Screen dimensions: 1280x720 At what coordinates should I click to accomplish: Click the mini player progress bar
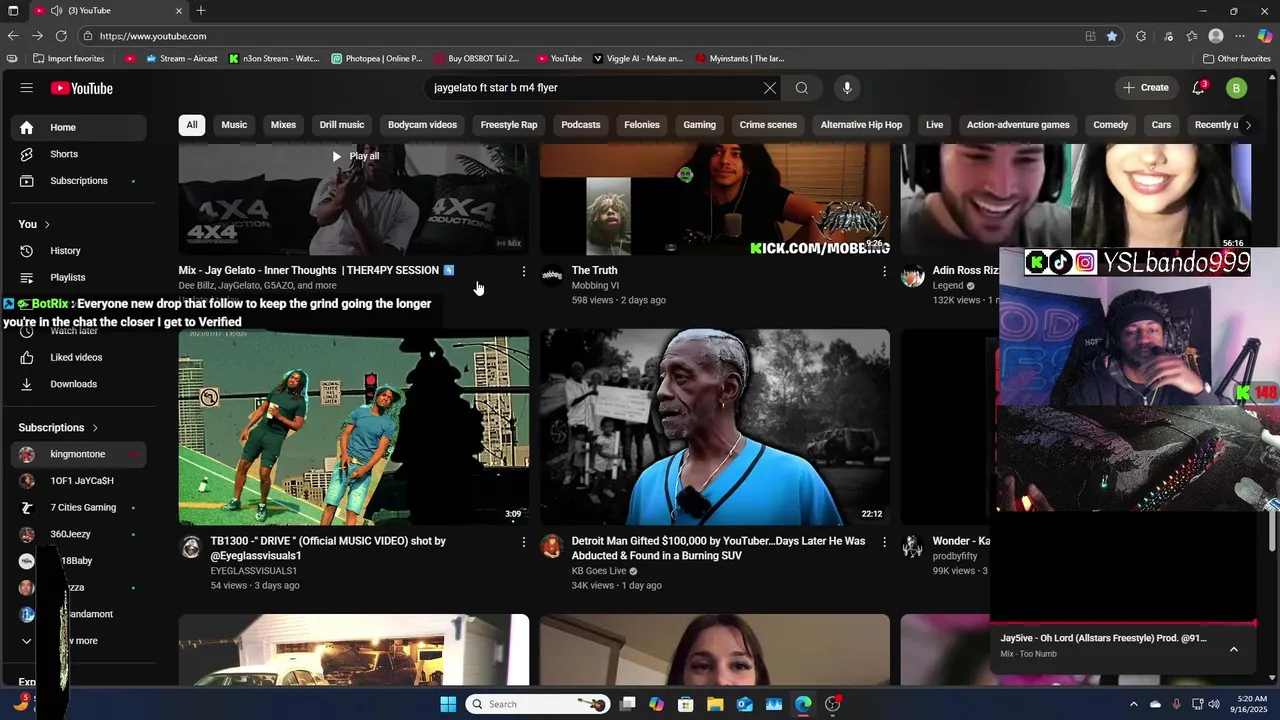pyautogui.click(x=1123, y=624)
